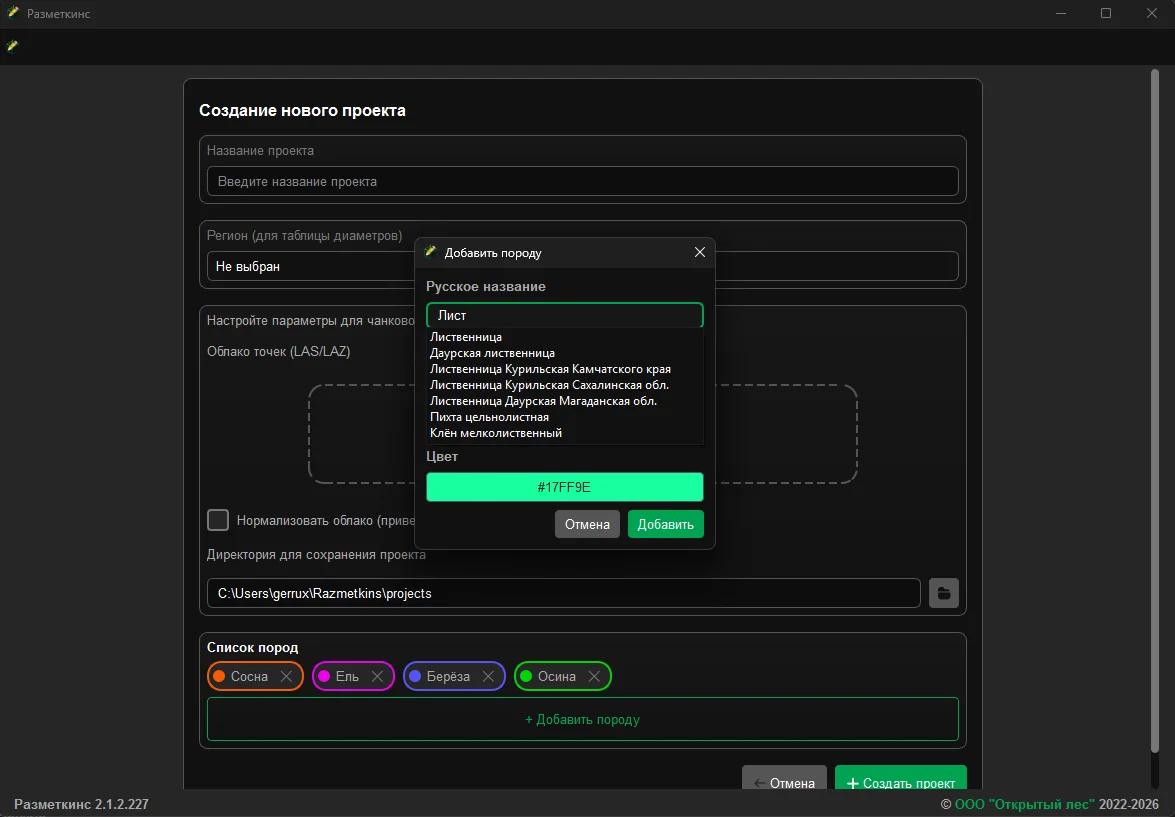Toggle the Нормализовать облако checkbox
The width and height of the screenshot is (1175, 817).
point(218,520)
